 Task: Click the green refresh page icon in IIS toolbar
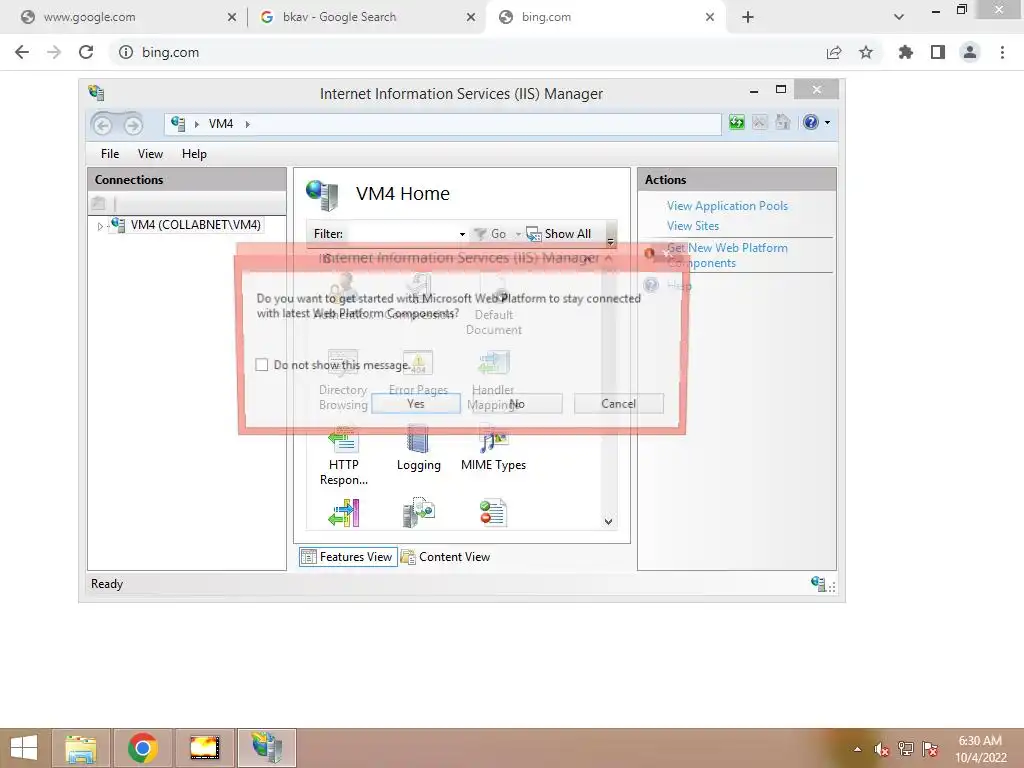pos(737,122)
